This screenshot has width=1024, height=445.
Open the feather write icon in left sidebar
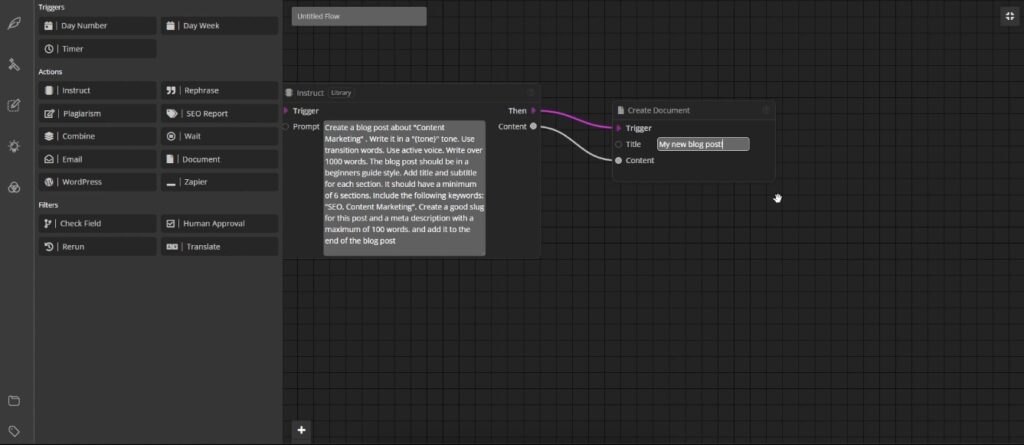coord(14,23)
